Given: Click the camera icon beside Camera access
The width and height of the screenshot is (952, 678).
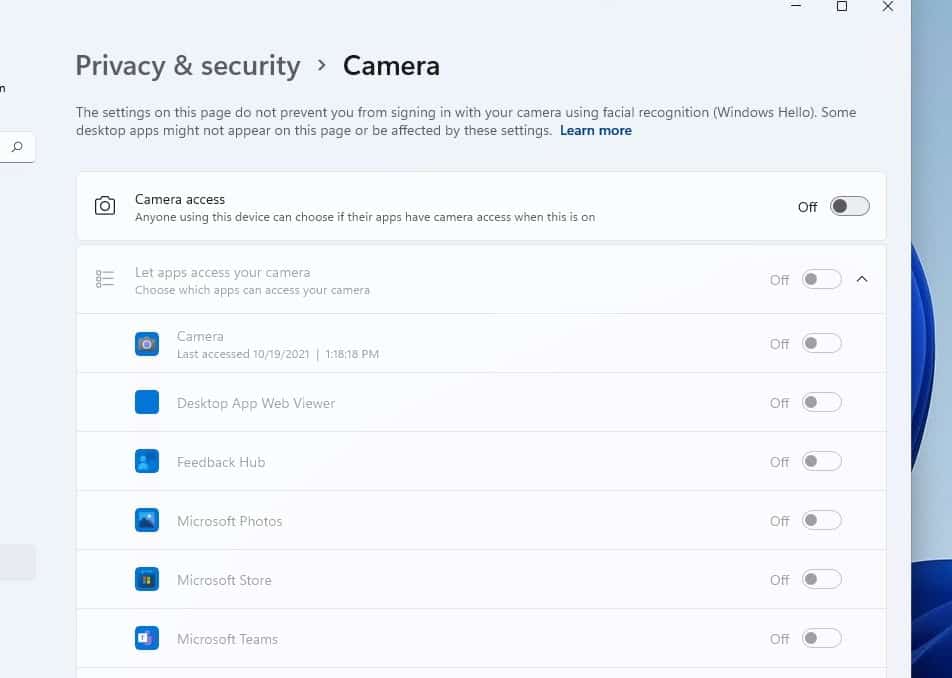Looking at the screenshot, I should click(x=105, y=206).
